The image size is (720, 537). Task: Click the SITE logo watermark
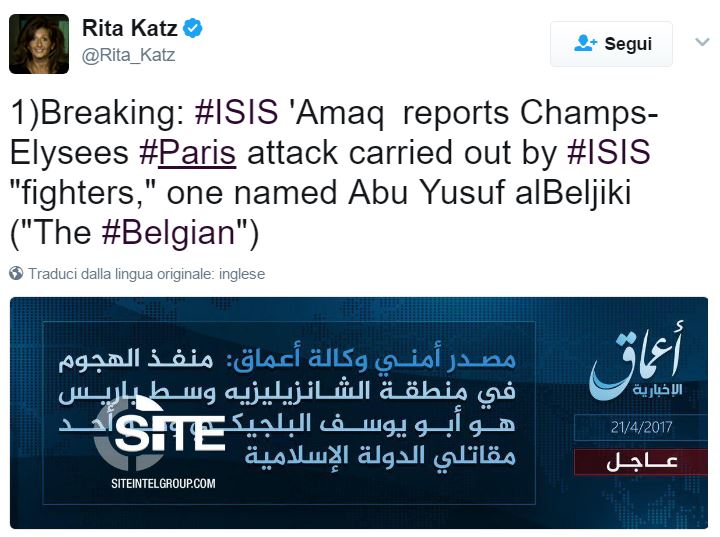167,425
